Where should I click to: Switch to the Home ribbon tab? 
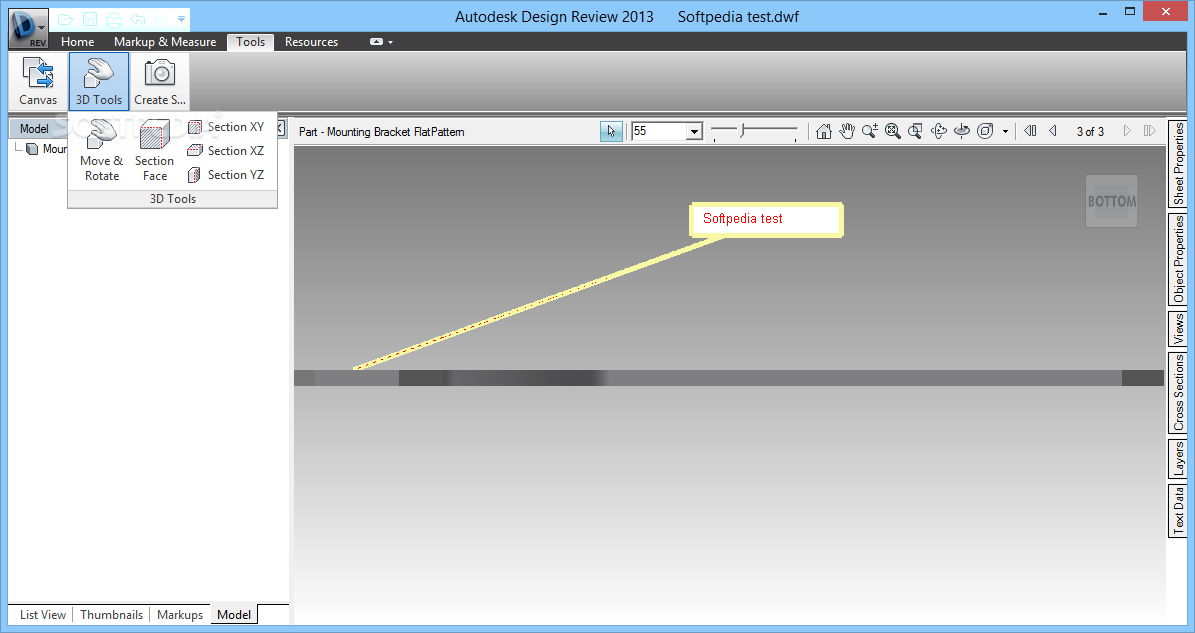pos(78,42)
